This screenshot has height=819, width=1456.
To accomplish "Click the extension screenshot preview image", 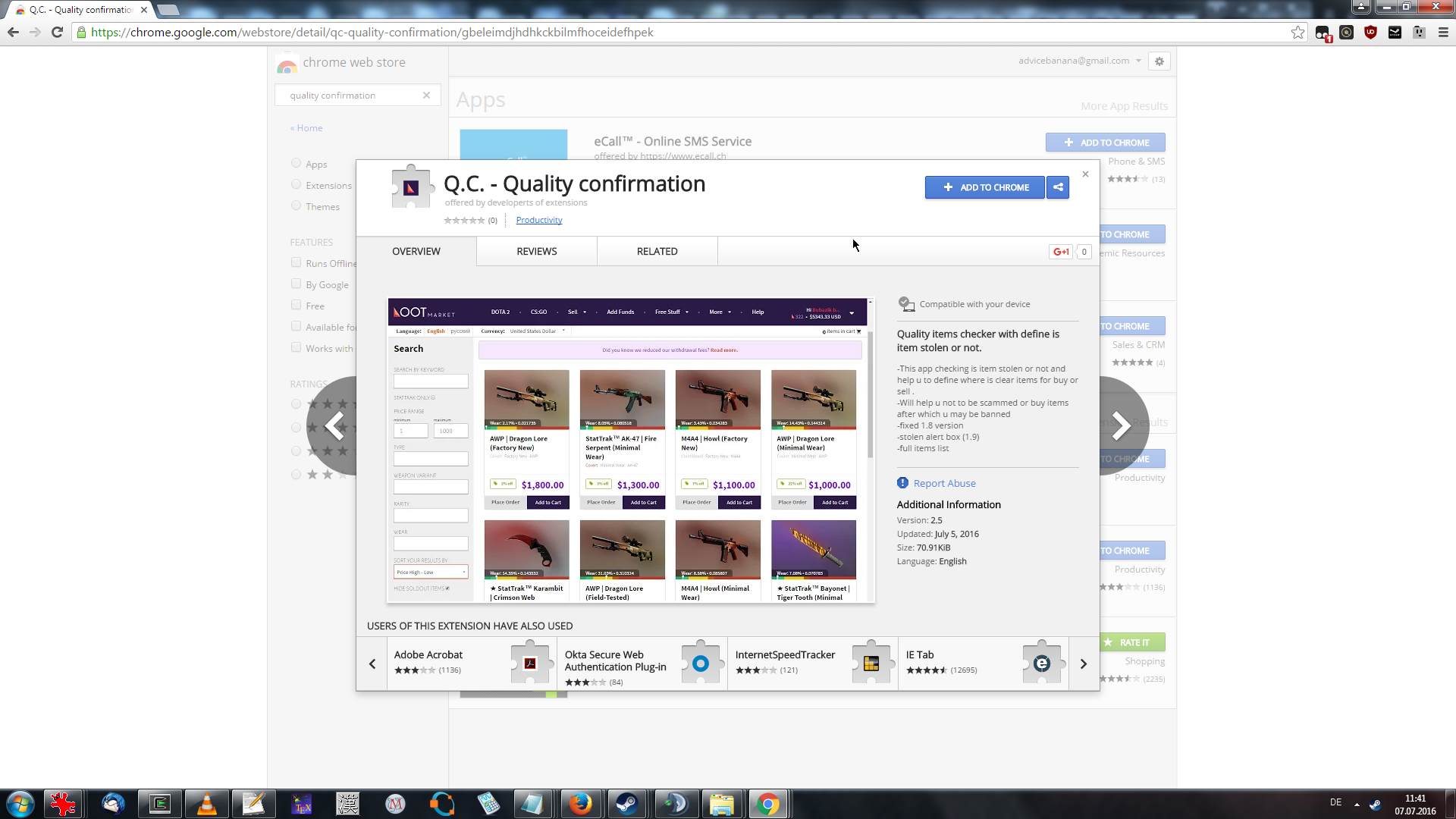I will click(x=630, y=450).
